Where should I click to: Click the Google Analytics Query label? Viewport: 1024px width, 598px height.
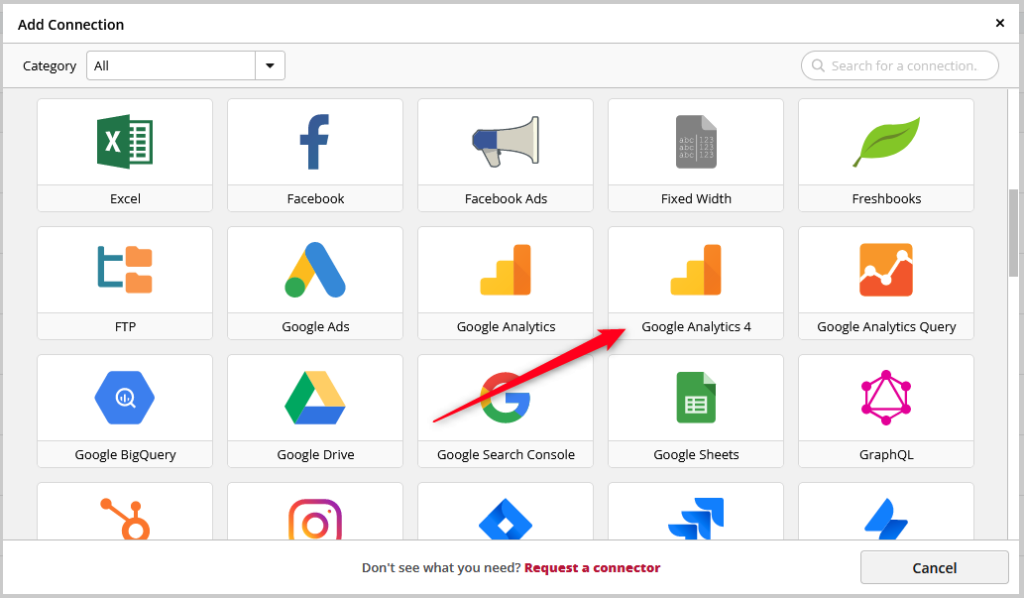[x=886, y=326]
